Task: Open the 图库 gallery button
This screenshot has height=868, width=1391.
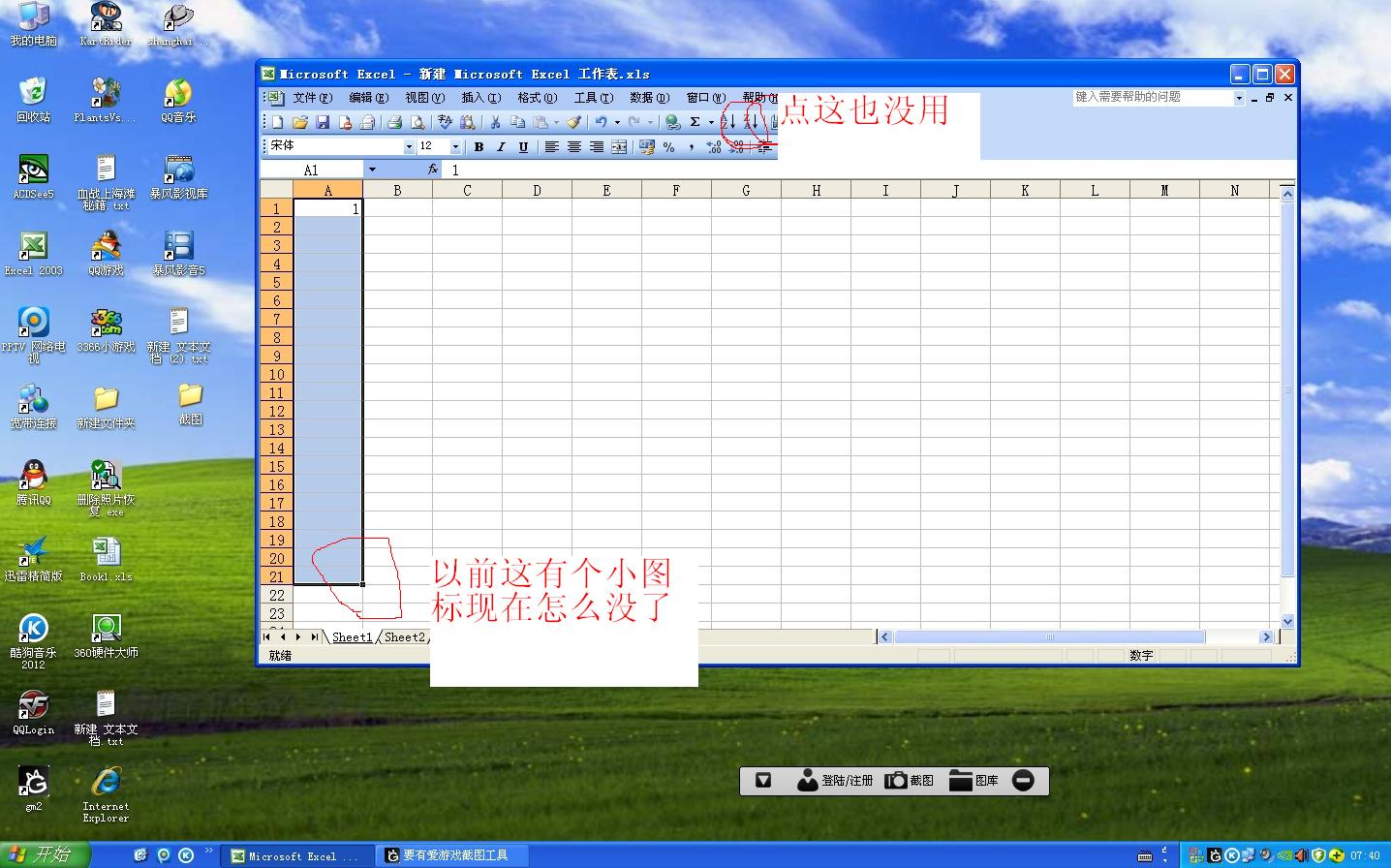Action: pyautogui.click(x=974, y=781)
